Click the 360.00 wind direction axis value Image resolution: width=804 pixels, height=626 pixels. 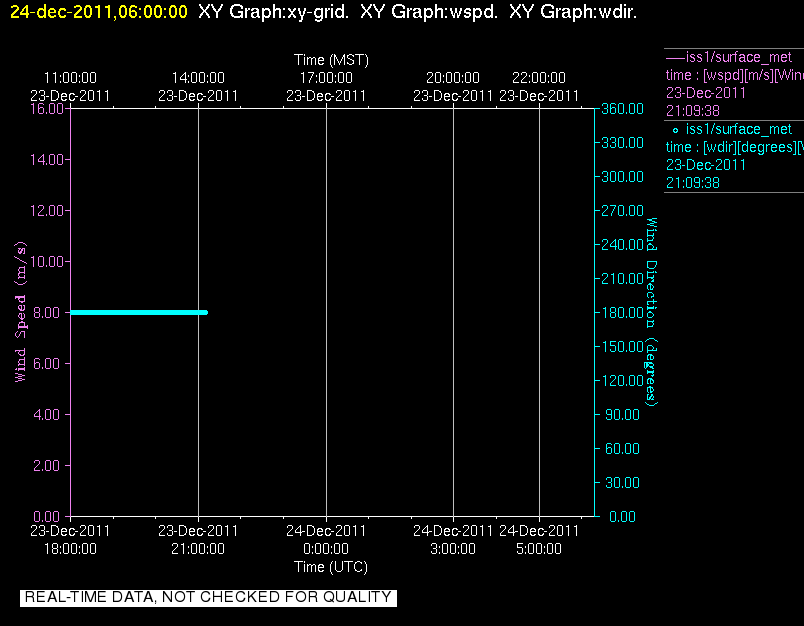622,109
